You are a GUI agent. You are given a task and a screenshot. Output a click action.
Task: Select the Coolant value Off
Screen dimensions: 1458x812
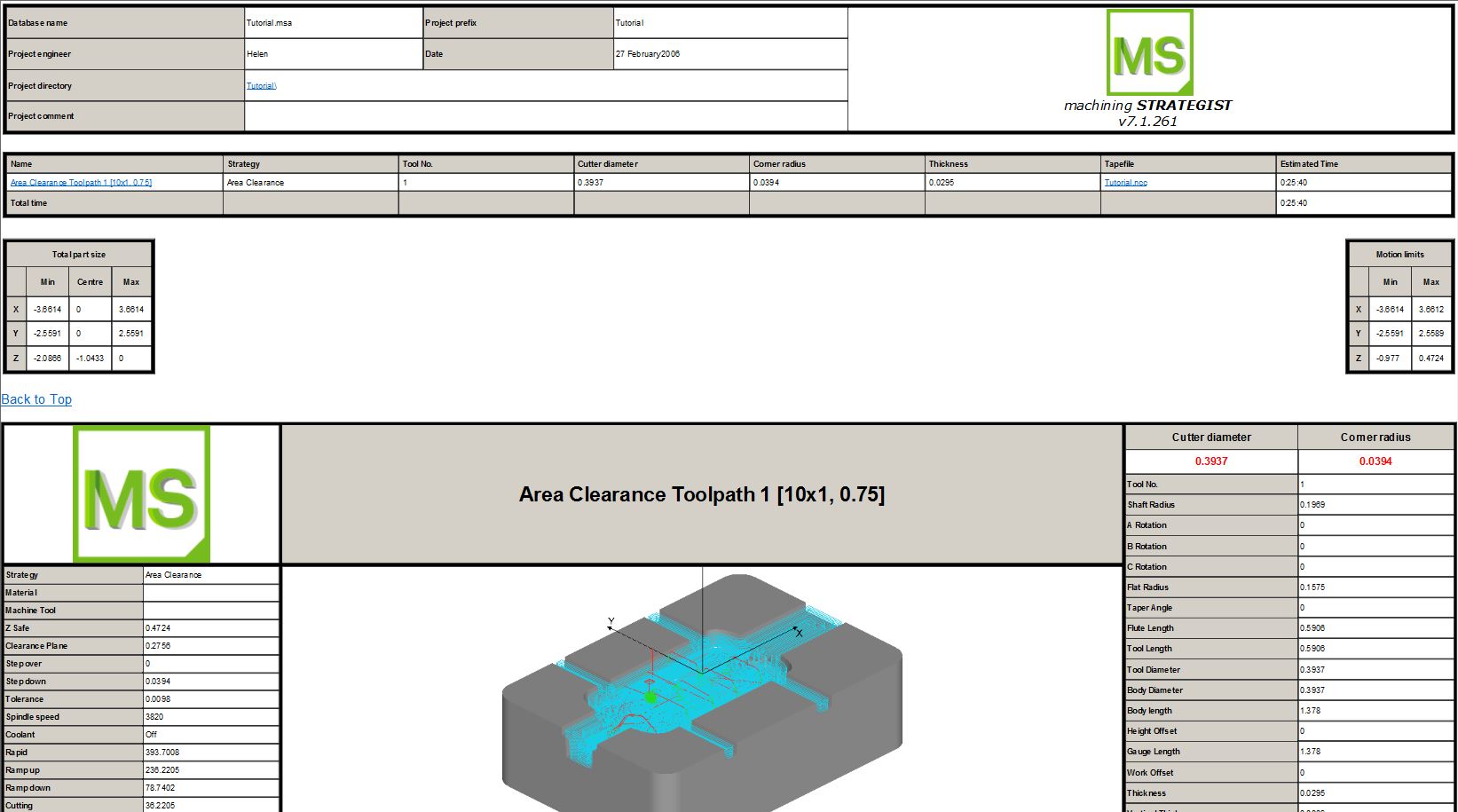tap(151, 735)
